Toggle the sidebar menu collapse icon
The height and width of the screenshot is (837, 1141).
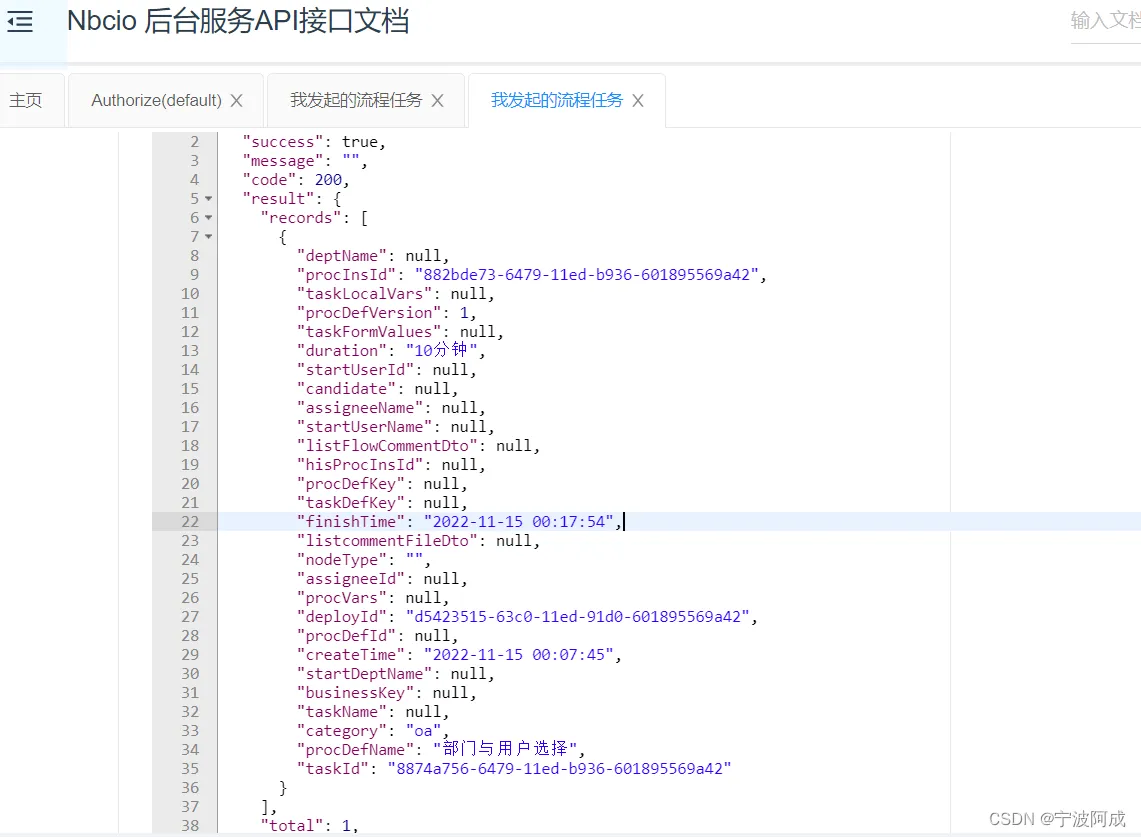pyautogui.click(x=20, y=22)
